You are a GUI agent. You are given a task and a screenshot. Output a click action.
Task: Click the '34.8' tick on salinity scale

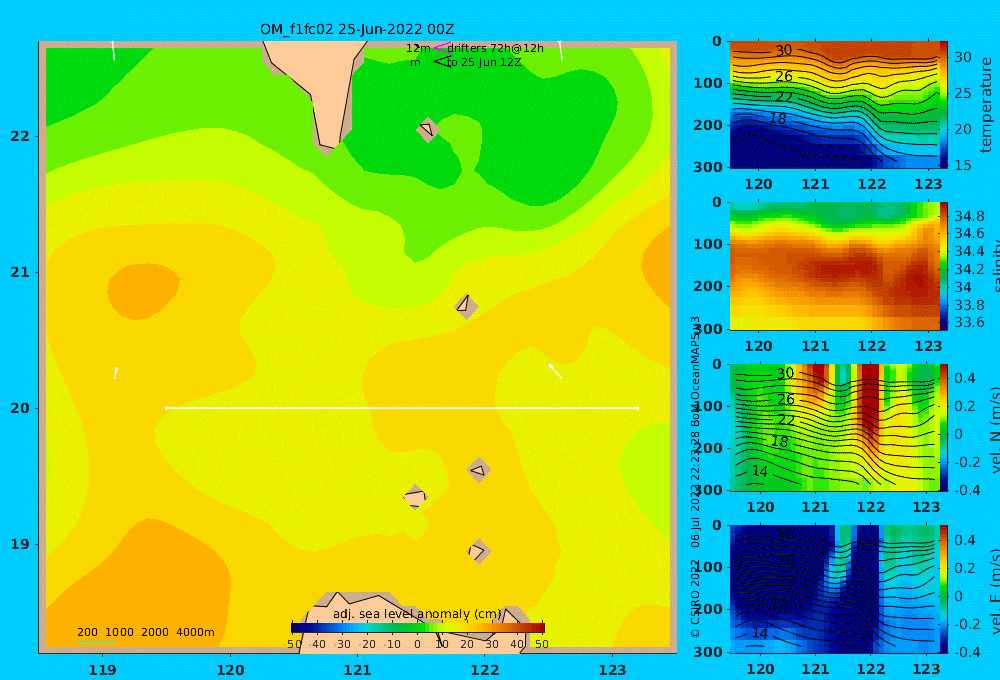[x=969, y=216]
